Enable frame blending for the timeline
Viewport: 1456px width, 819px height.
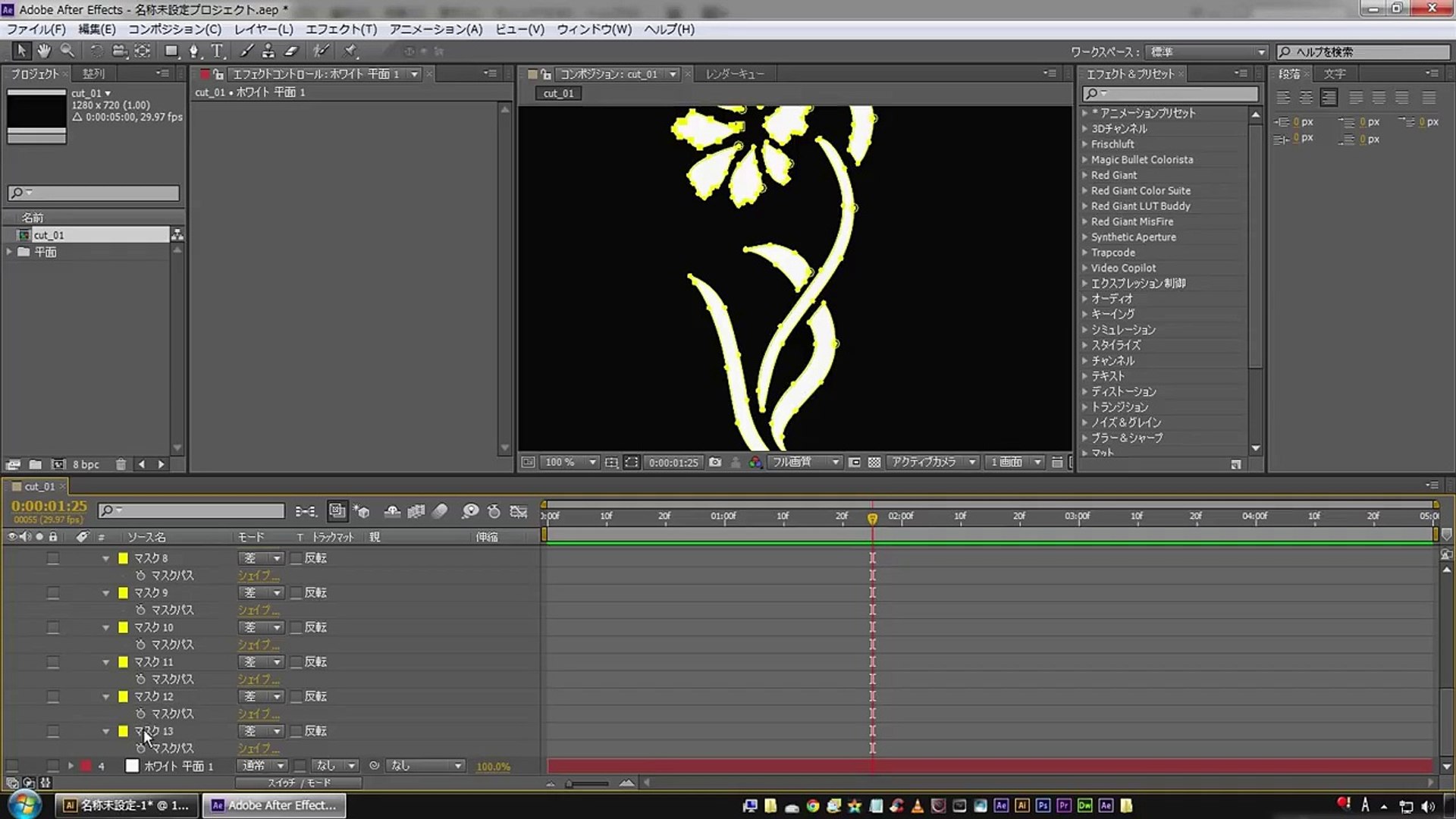tap(416, 511)
